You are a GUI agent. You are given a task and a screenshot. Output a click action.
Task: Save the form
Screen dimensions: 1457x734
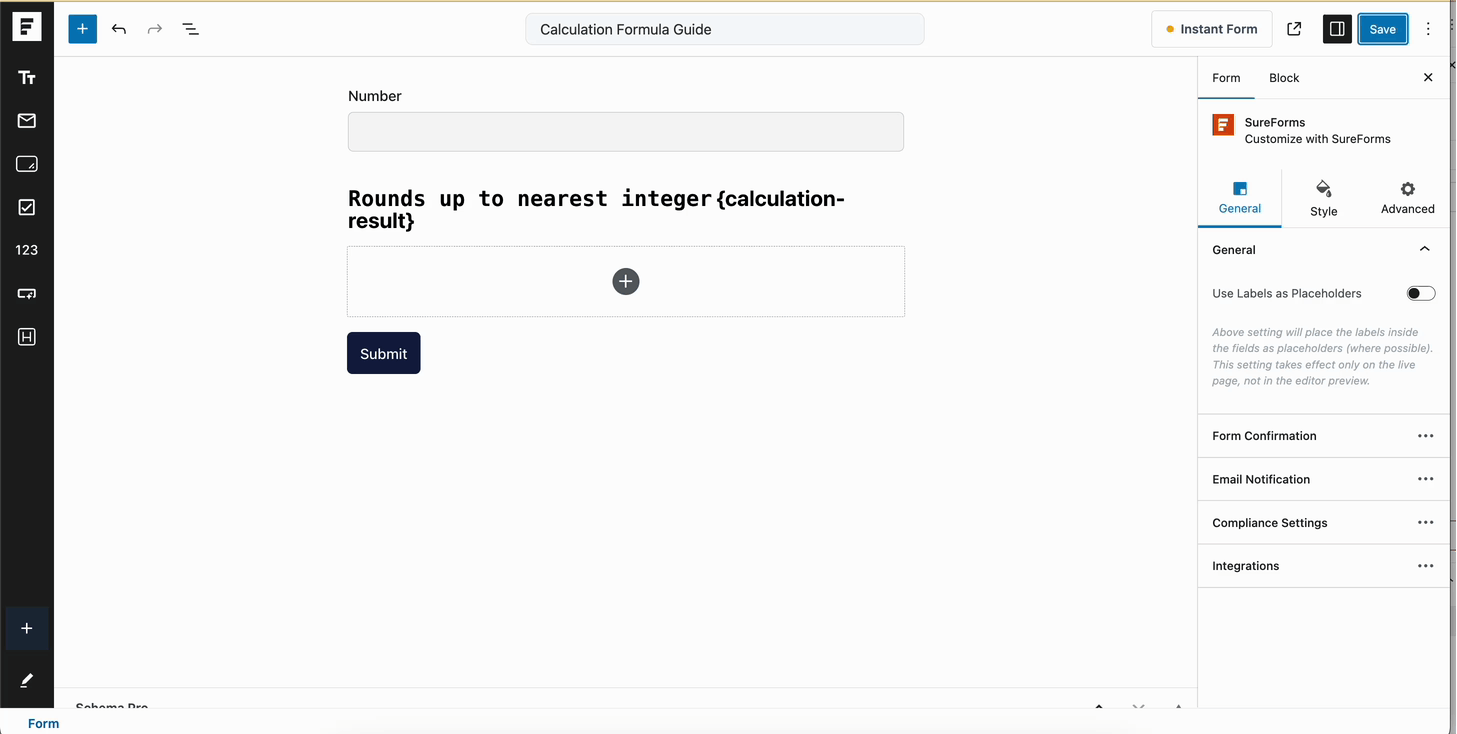click(1382, 29)
